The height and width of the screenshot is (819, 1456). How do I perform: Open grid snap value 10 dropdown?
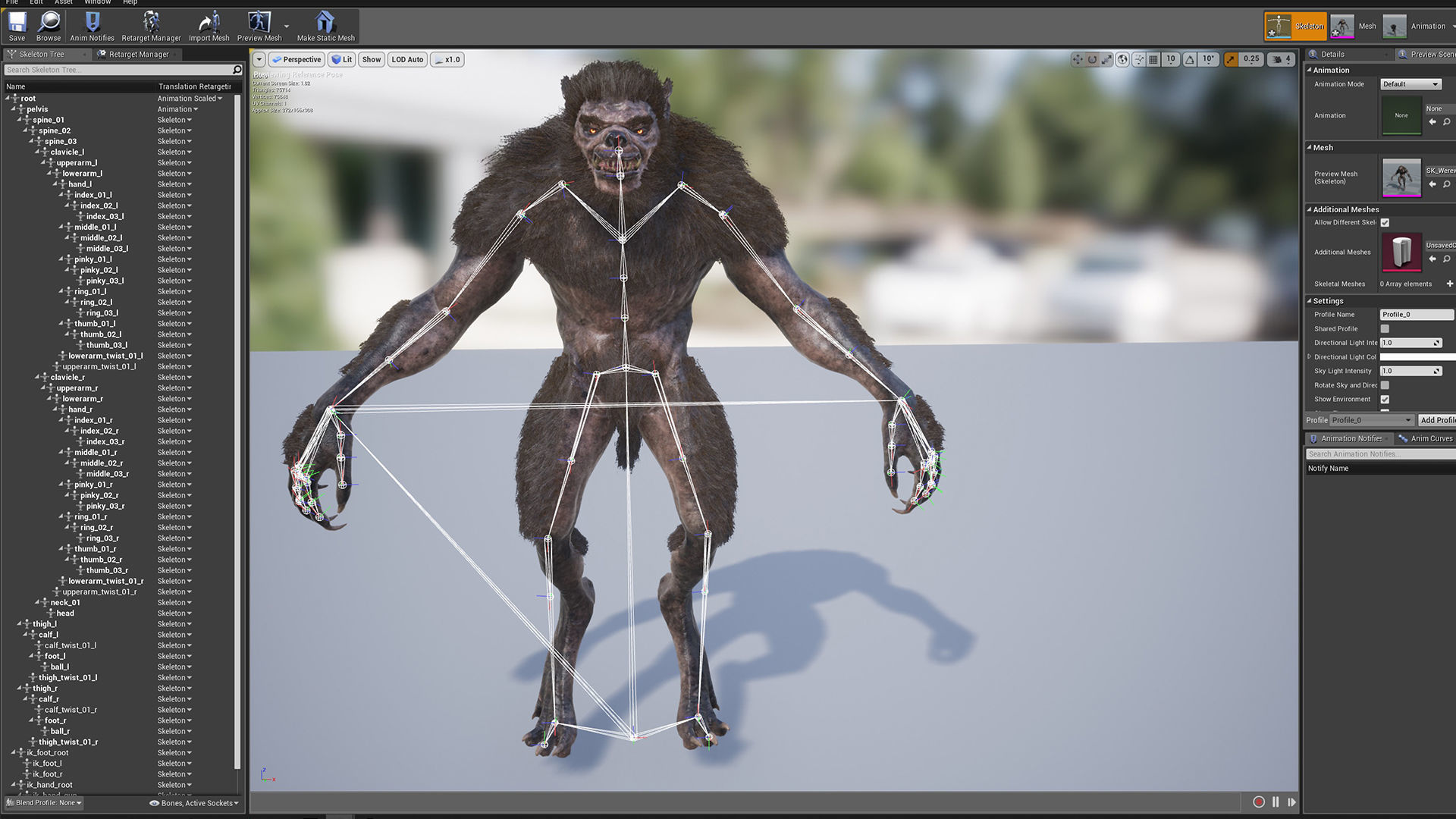click(1170, 59)
